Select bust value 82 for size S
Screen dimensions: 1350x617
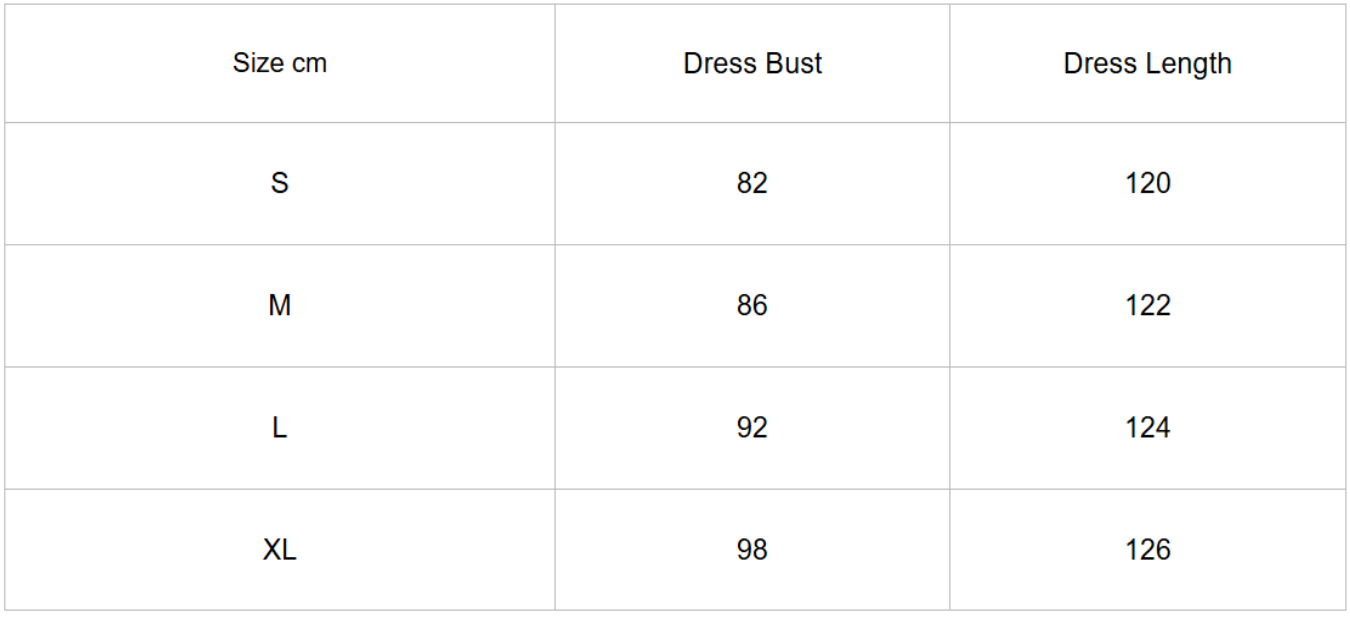click(752, 183)
